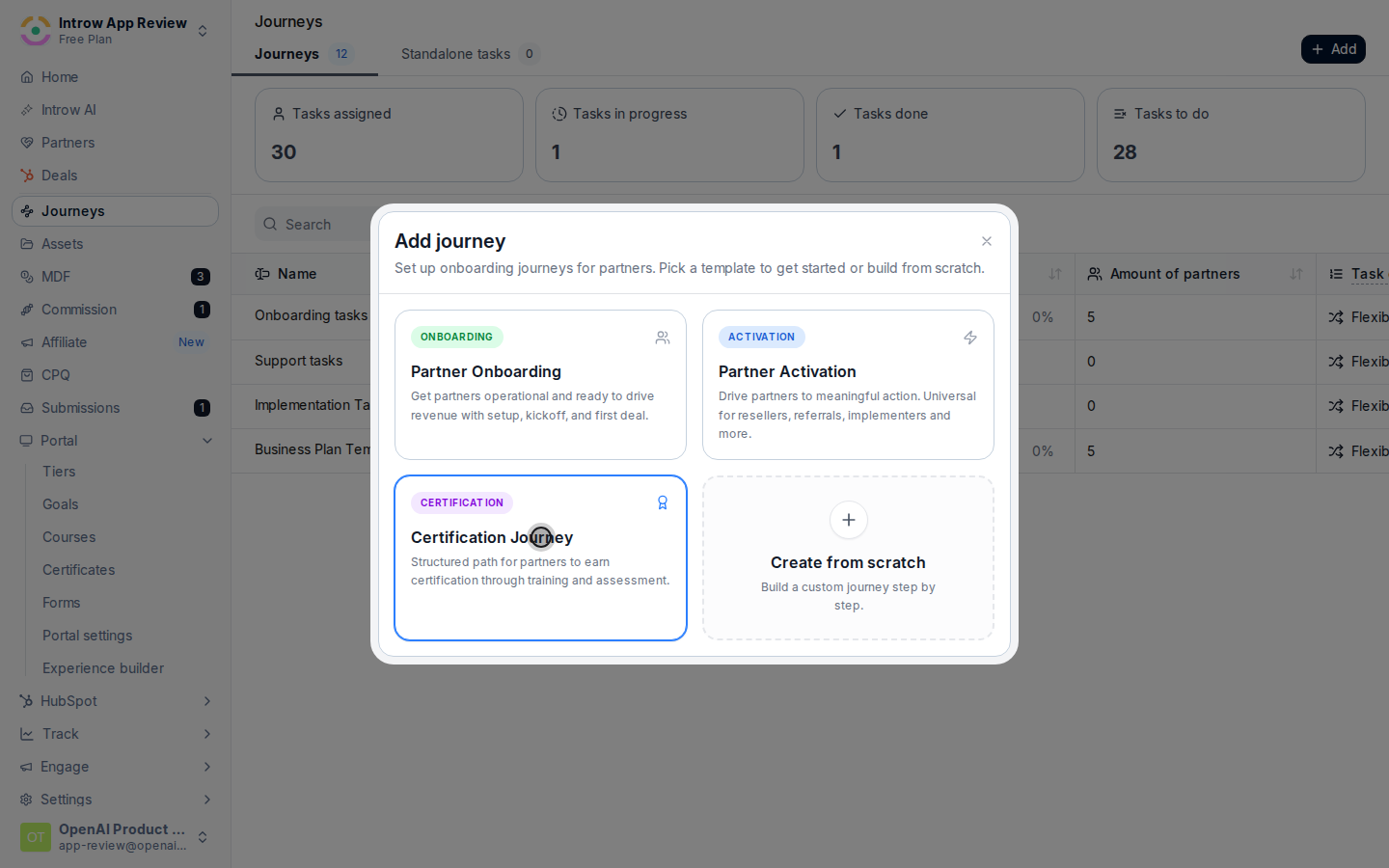
Task: Click the Tasks done stat card
Action: point(950,135)
